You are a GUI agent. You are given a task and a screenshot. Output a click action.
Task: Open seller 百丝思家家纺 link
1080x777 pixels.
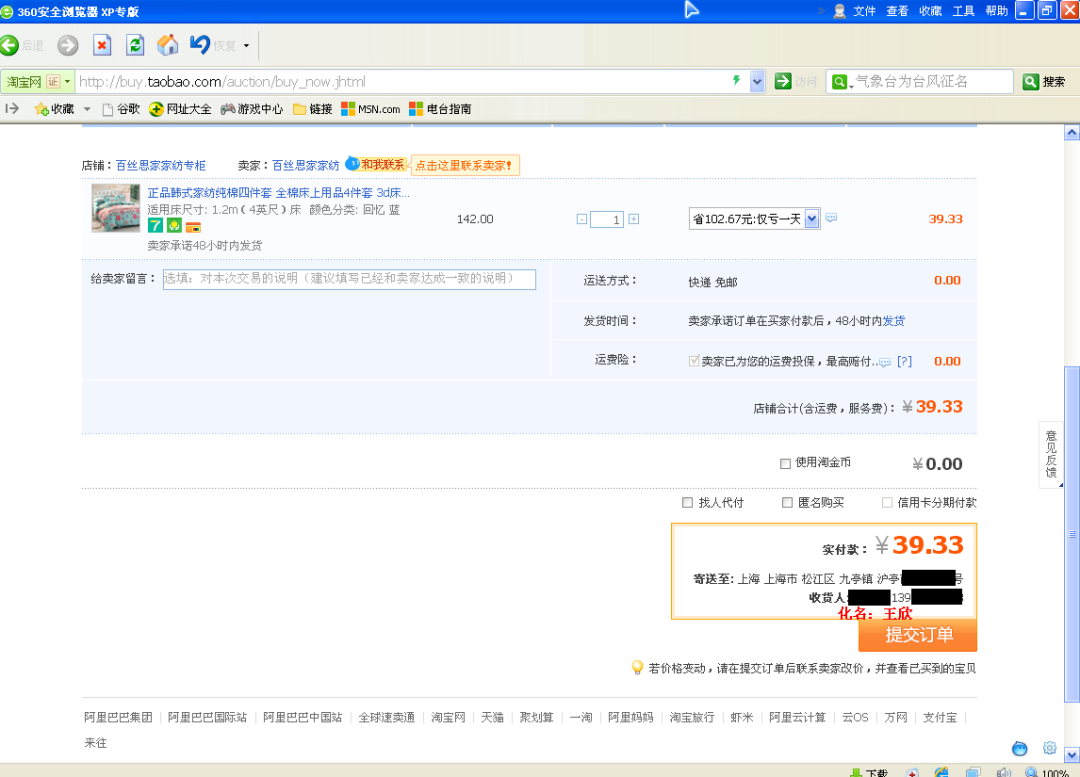305,165
